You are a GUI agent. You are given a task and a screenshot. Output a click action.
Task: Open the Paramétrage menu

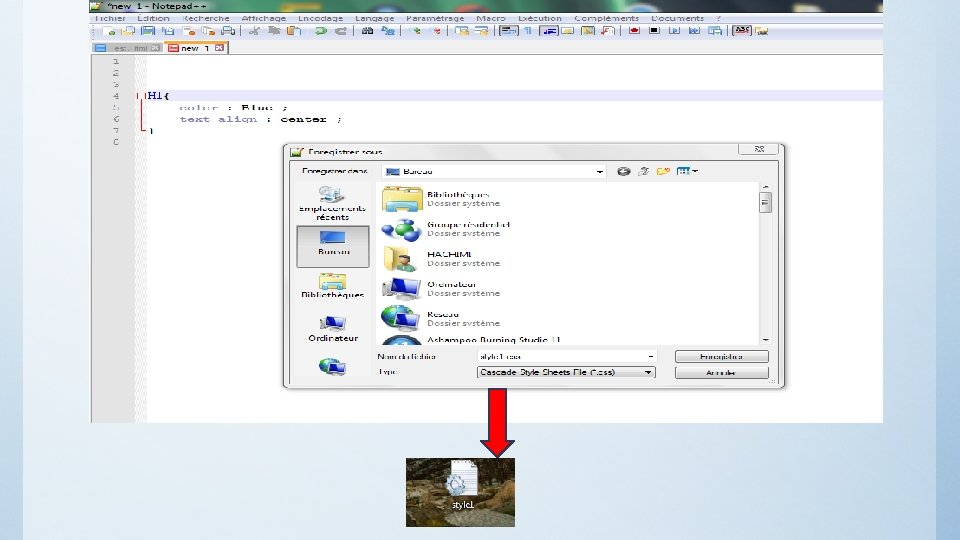coord(435,18)
